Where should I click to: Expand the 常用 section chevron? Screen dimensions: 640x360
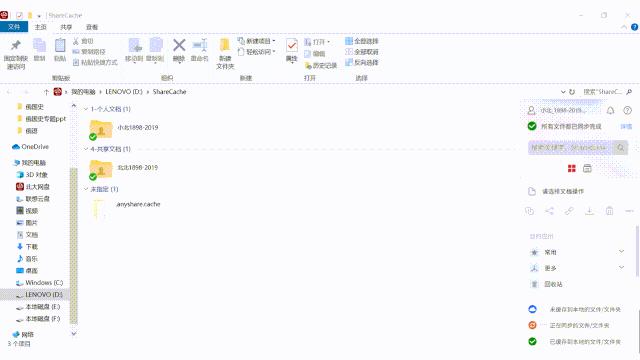click(621, 251)
